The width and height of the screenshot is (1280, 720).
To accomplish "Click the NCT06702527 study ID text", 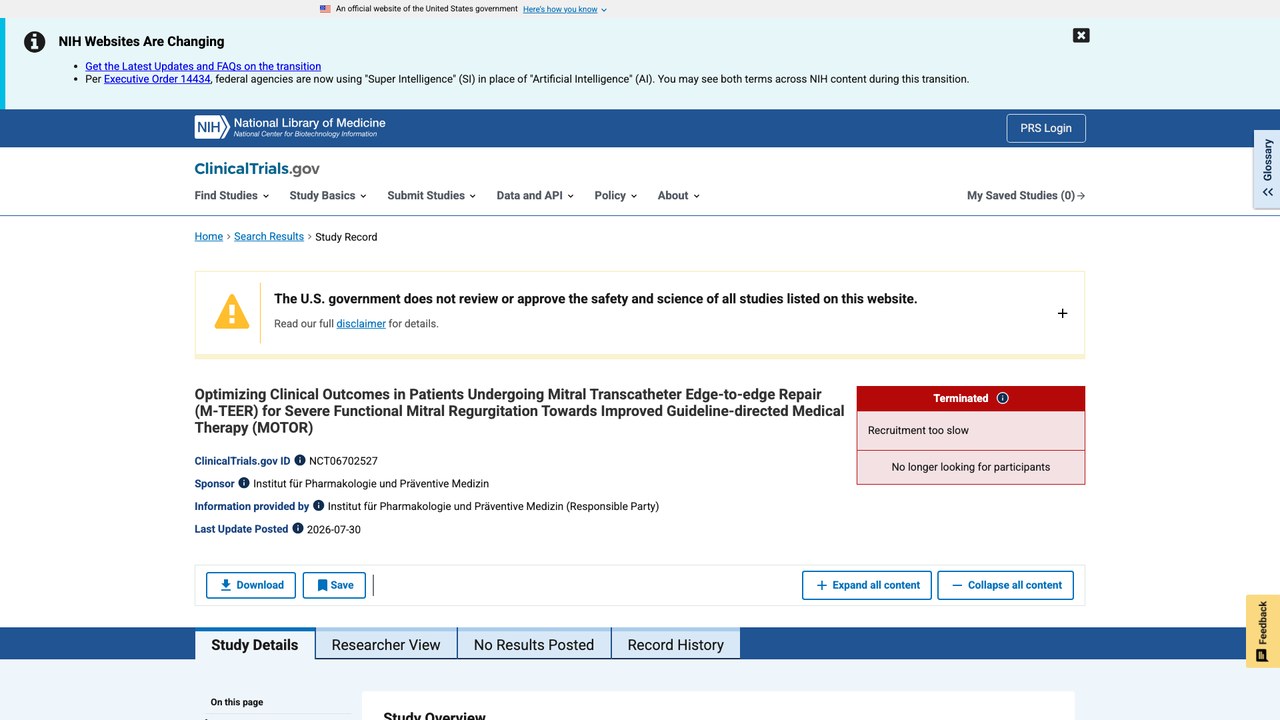I will click(x=343, y=461).
